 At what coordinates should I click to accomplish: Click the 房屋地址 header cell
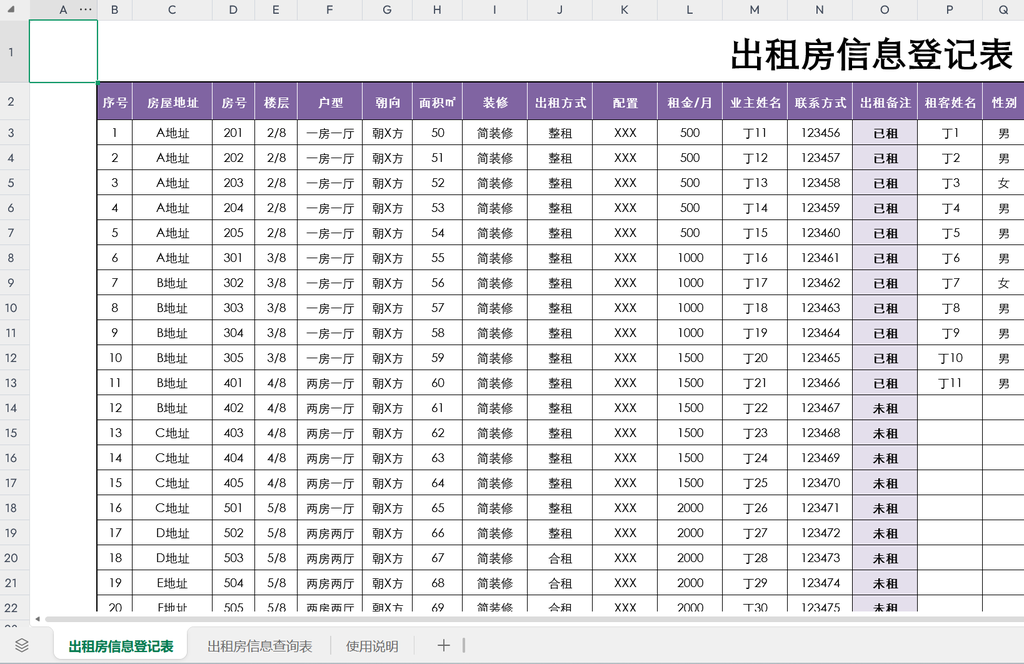click(x=172, y=103)
